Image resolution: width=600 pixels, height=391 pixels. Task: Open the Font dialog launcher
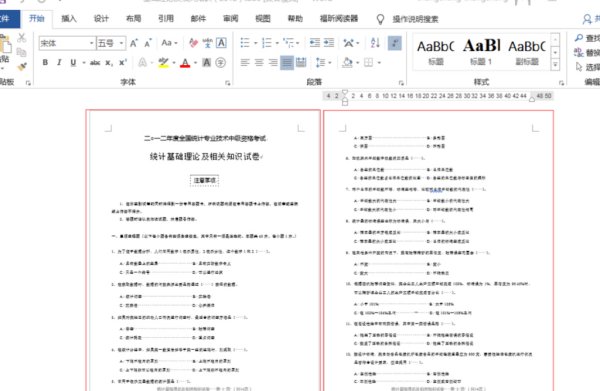(x=228, y=83)
